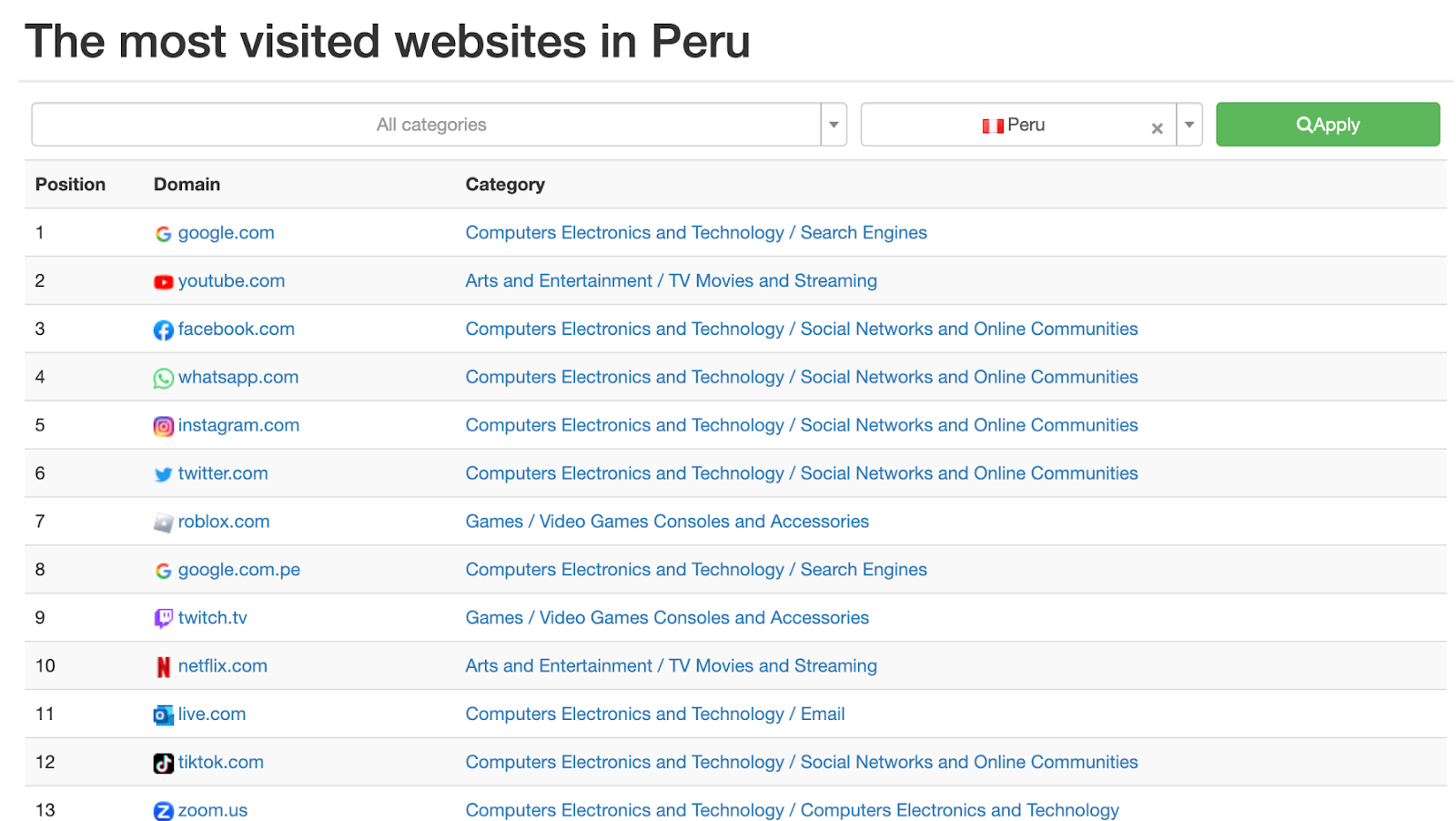The height and width of the screenshot is (821, 1456).
Task: Click the Twitch favicon icon
Action: [x=163, y=619]
